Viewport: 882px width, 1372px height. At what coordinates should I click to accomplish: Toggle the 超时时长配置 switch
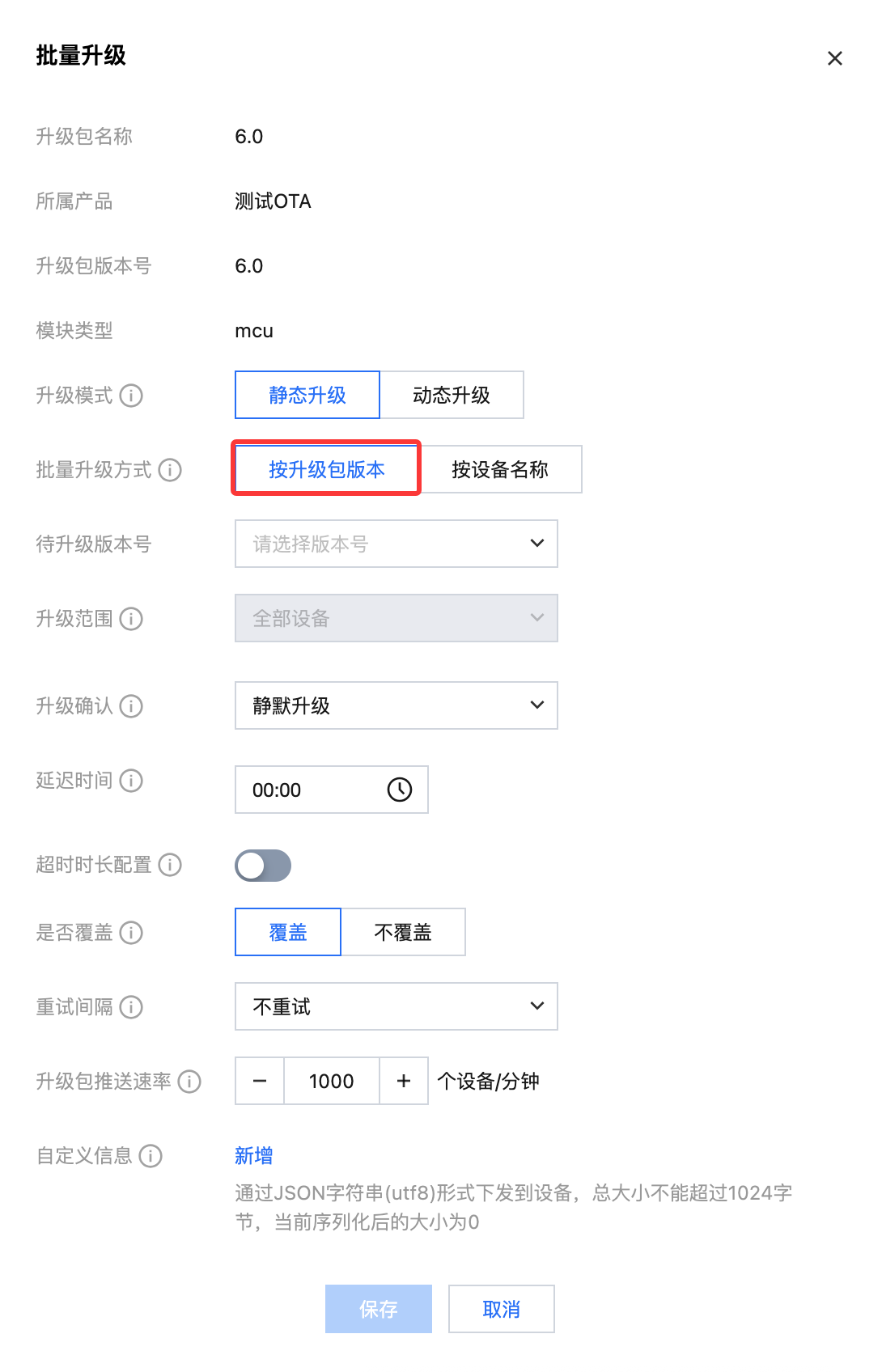263,866
